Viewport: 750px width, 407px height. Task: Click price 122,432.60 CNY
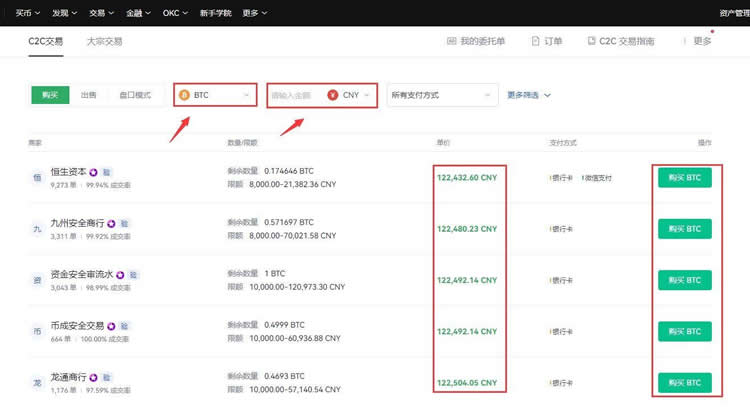click(467, 177)
